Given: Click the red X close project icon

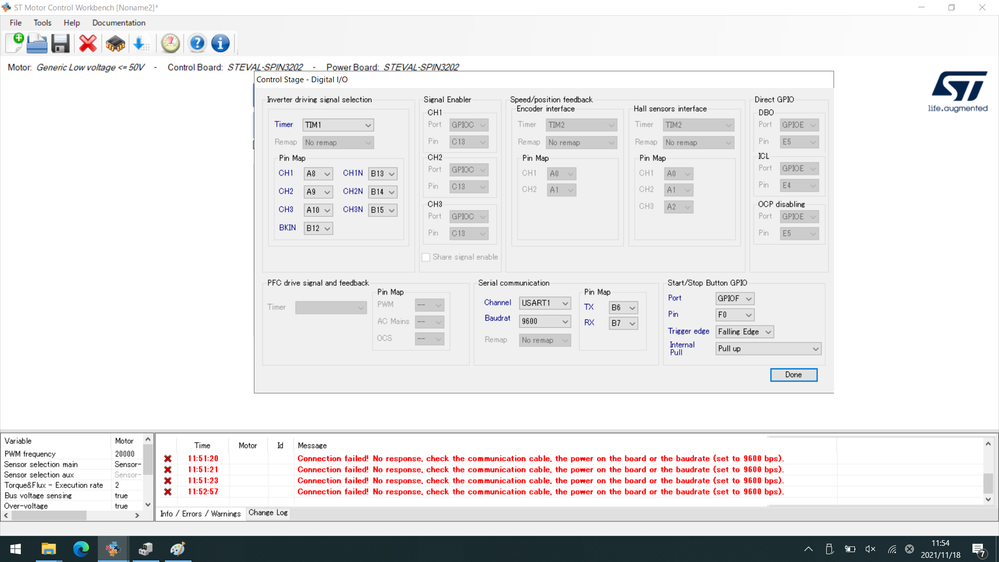Looking at the screenshot, I should coord(88,43).
